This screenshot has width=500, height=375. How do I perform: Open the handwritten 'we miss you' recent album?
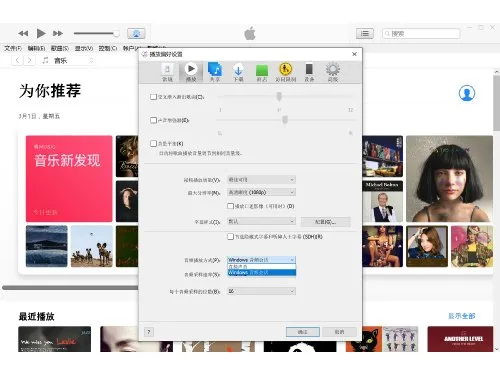click(54, 339)
